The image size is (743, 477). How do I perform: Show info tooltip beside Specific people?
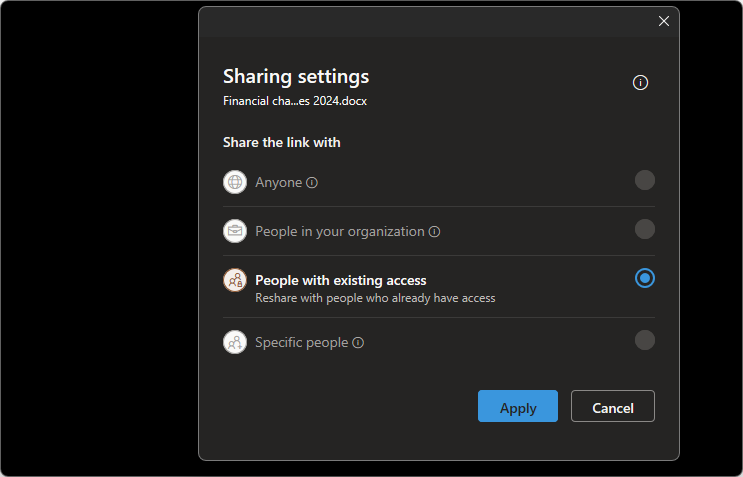pyautogui.click(x=358, y=343)
